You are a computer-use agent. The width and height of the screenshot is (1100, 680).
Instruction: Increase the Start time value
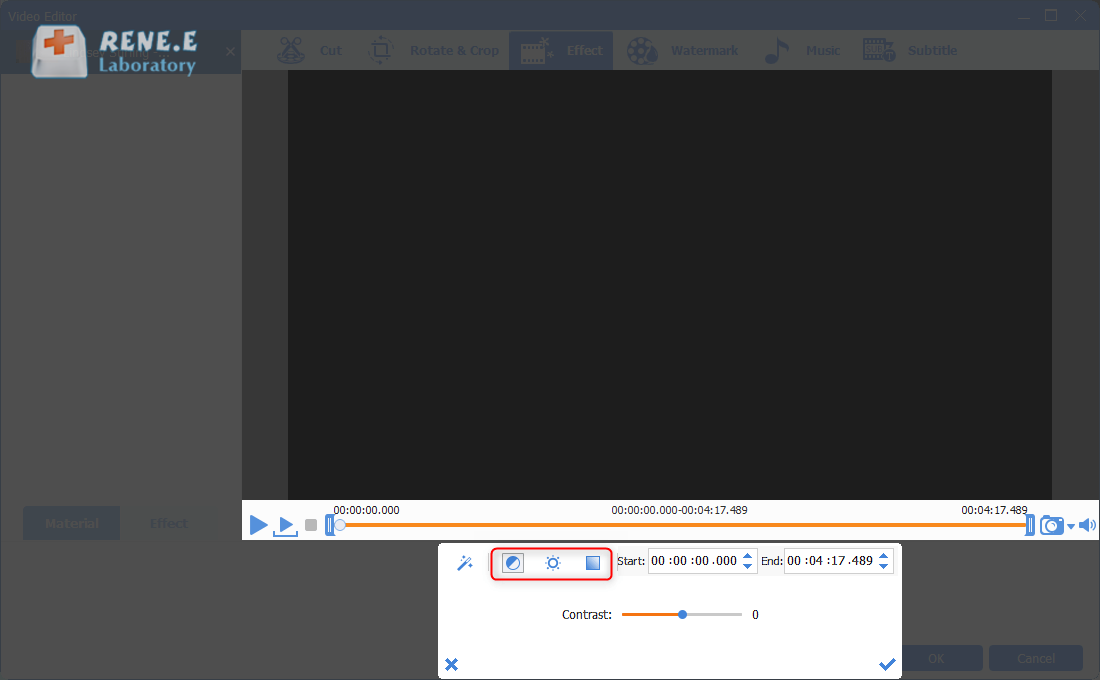pos(748,556)
